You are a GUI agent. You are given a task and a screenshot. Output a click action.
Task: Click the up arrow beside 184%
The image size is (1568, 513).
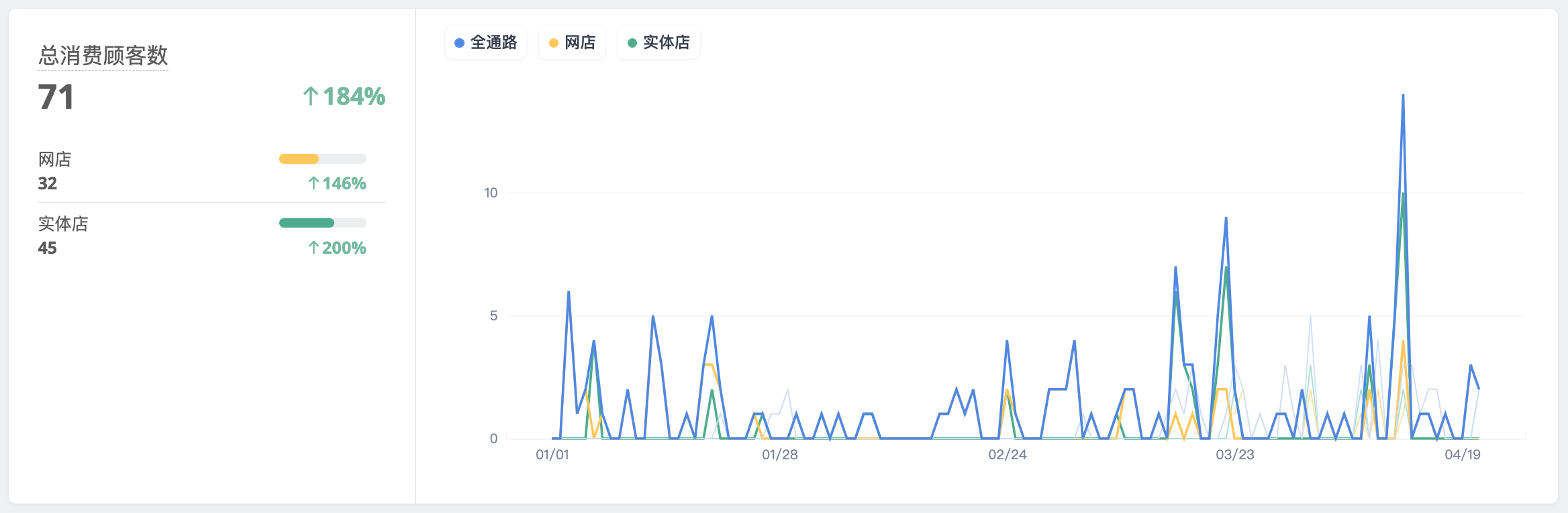310,97
